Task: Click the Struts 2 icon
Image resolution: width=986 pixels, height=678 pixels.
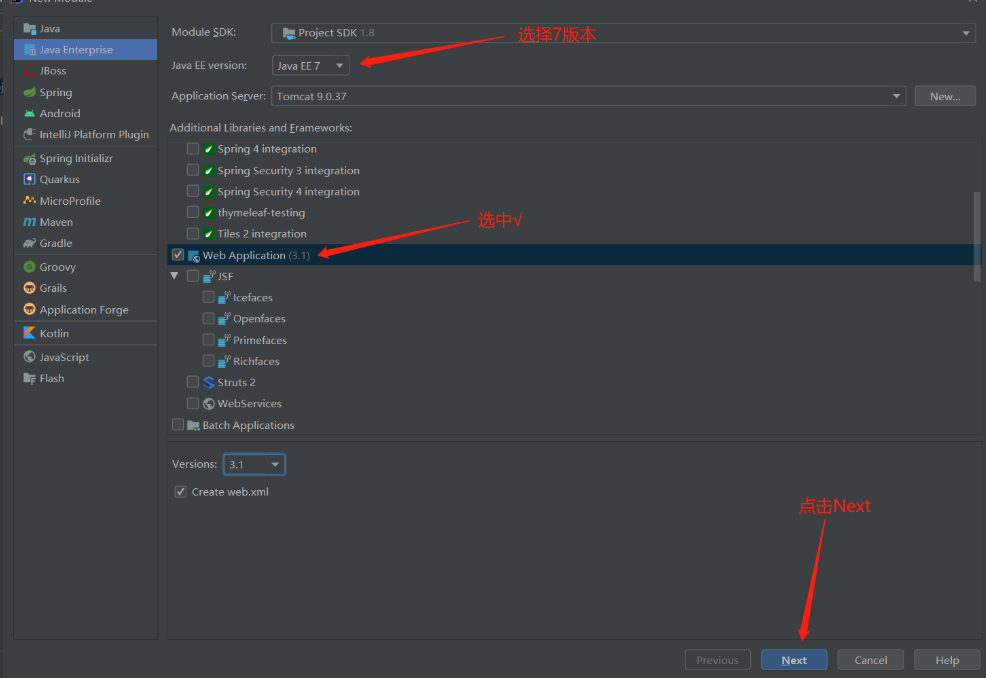Action: 209,382
